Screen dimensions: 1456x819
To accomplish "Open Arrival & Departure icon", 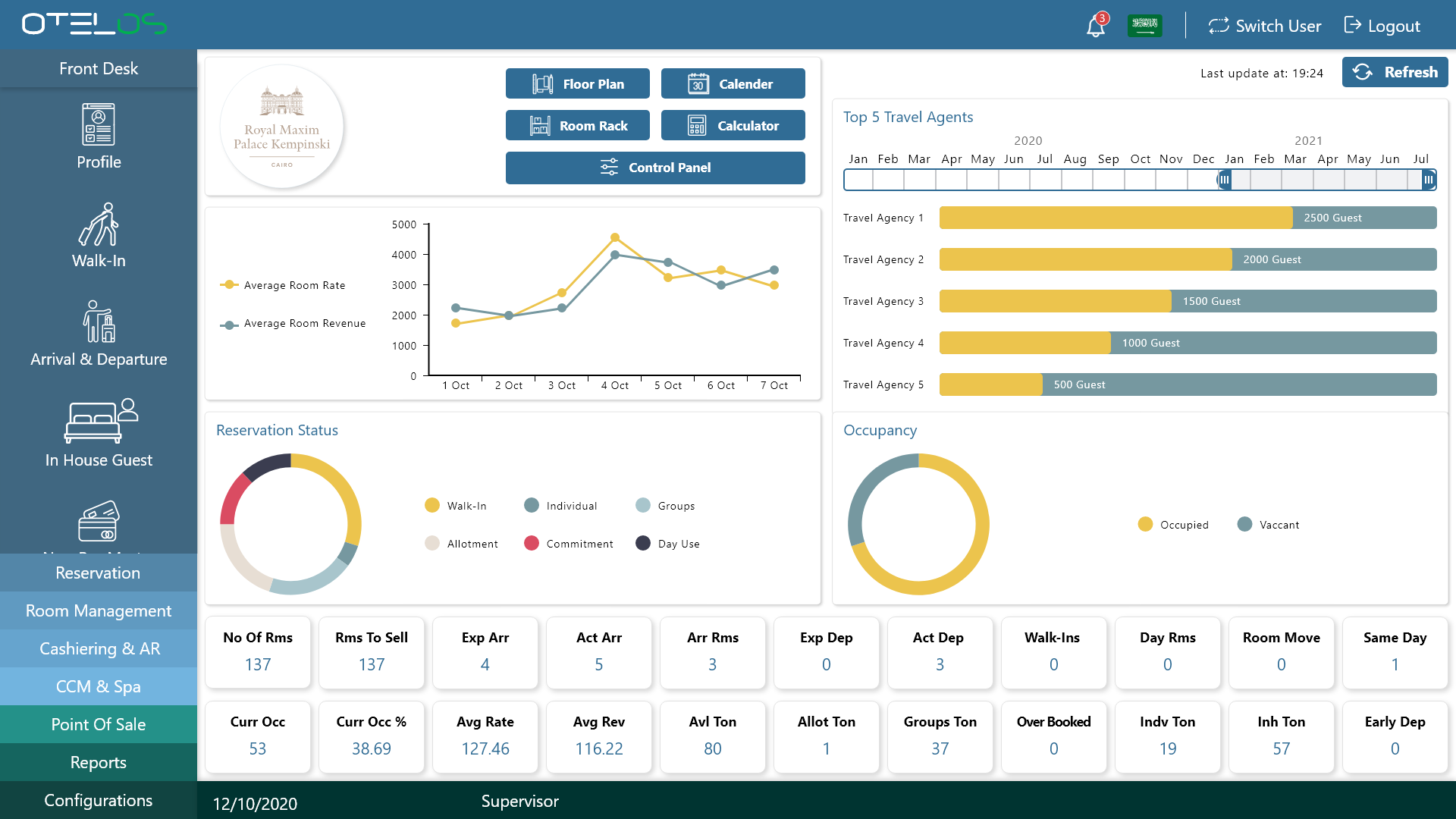I will tap(99, 322).
